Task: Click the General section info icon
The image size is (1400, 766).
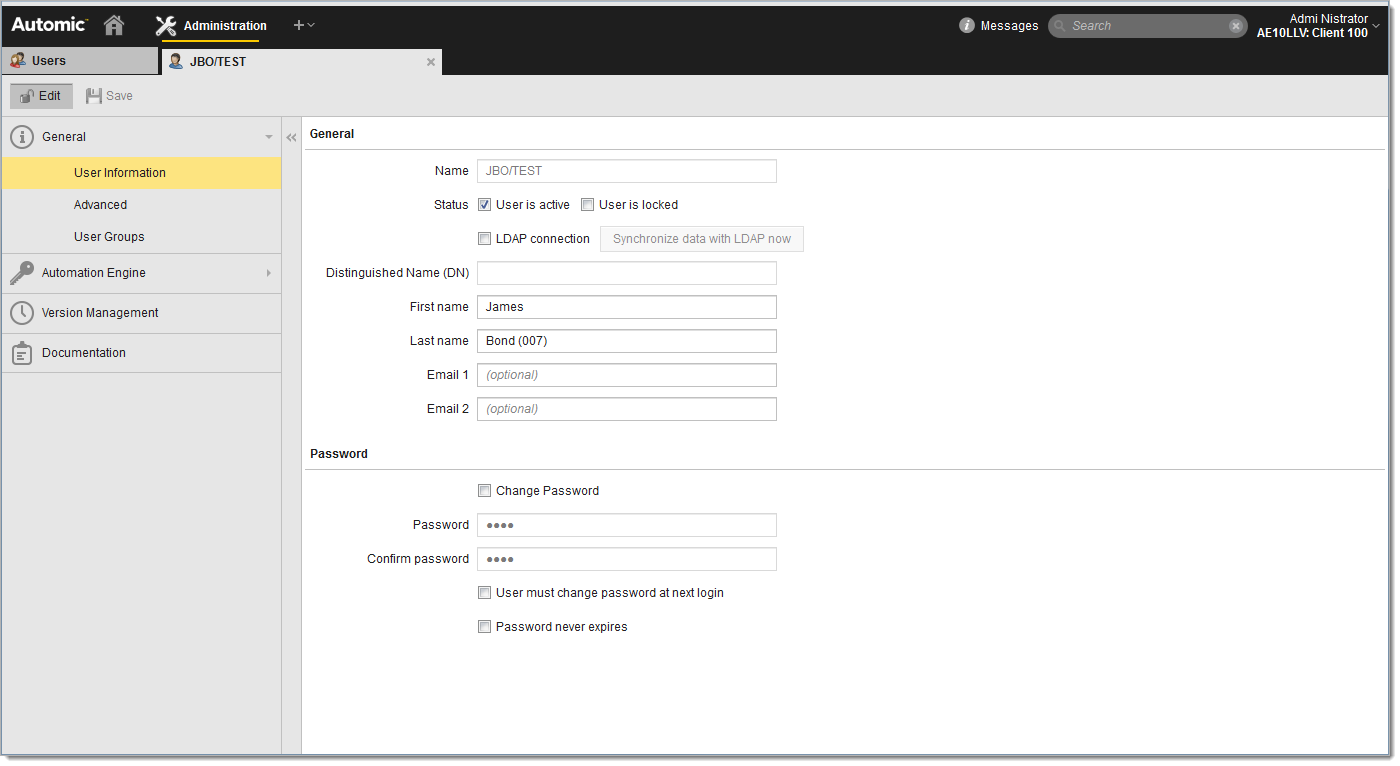Action: [21, 136]
